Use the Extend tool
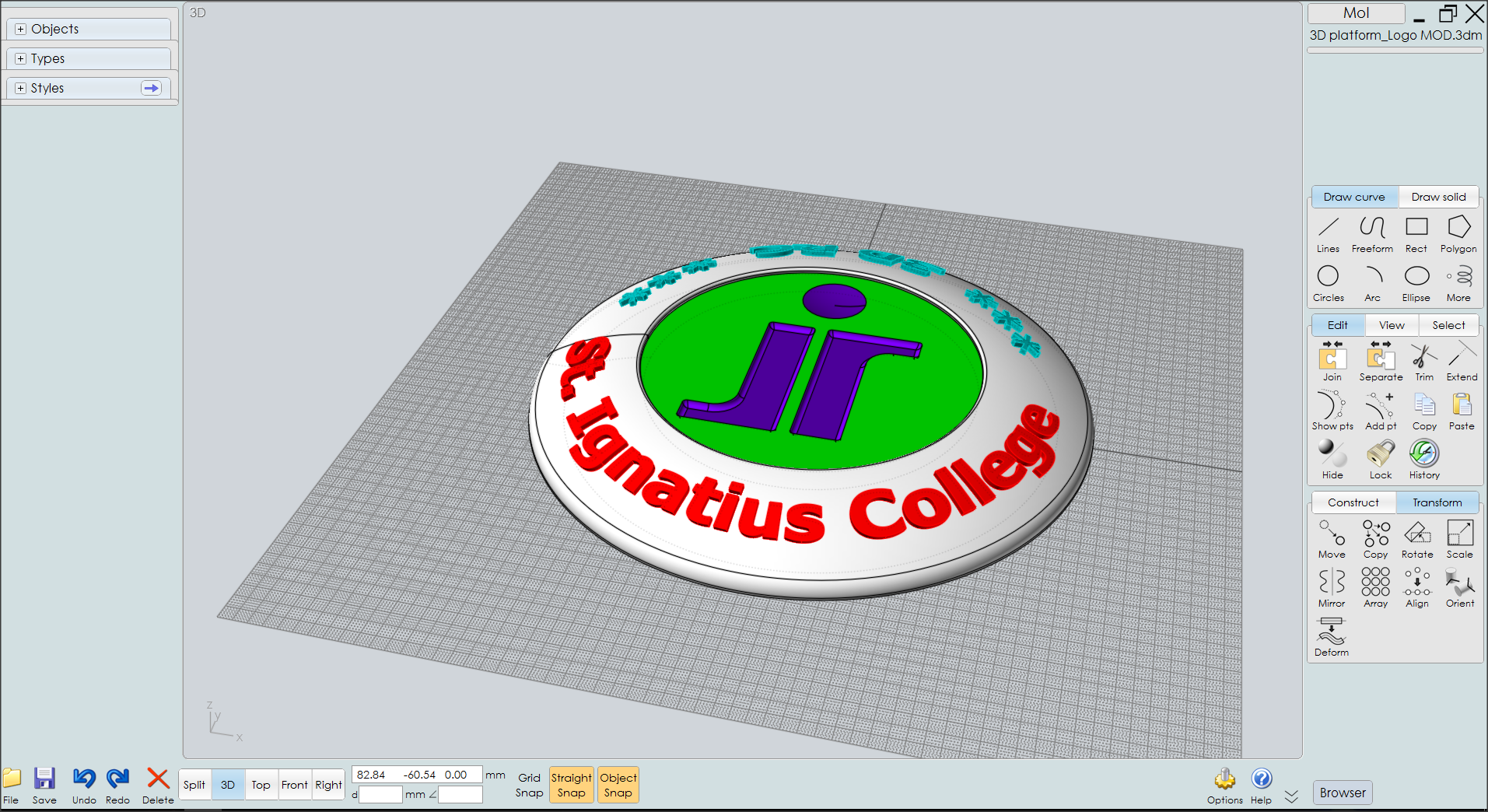1488x812 pixels. pyautogui.click(x=1462, y=362)
